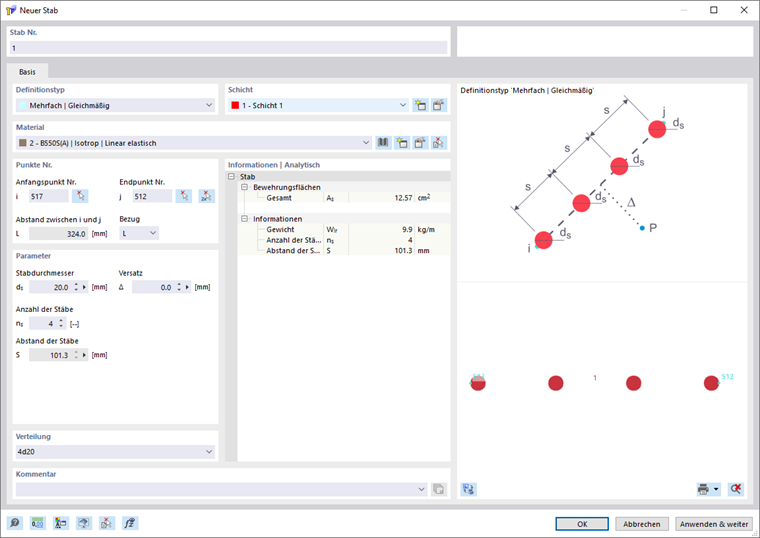Open the Versatz arrow menu
The image size is (760, 538).
(x=187, y=287)
